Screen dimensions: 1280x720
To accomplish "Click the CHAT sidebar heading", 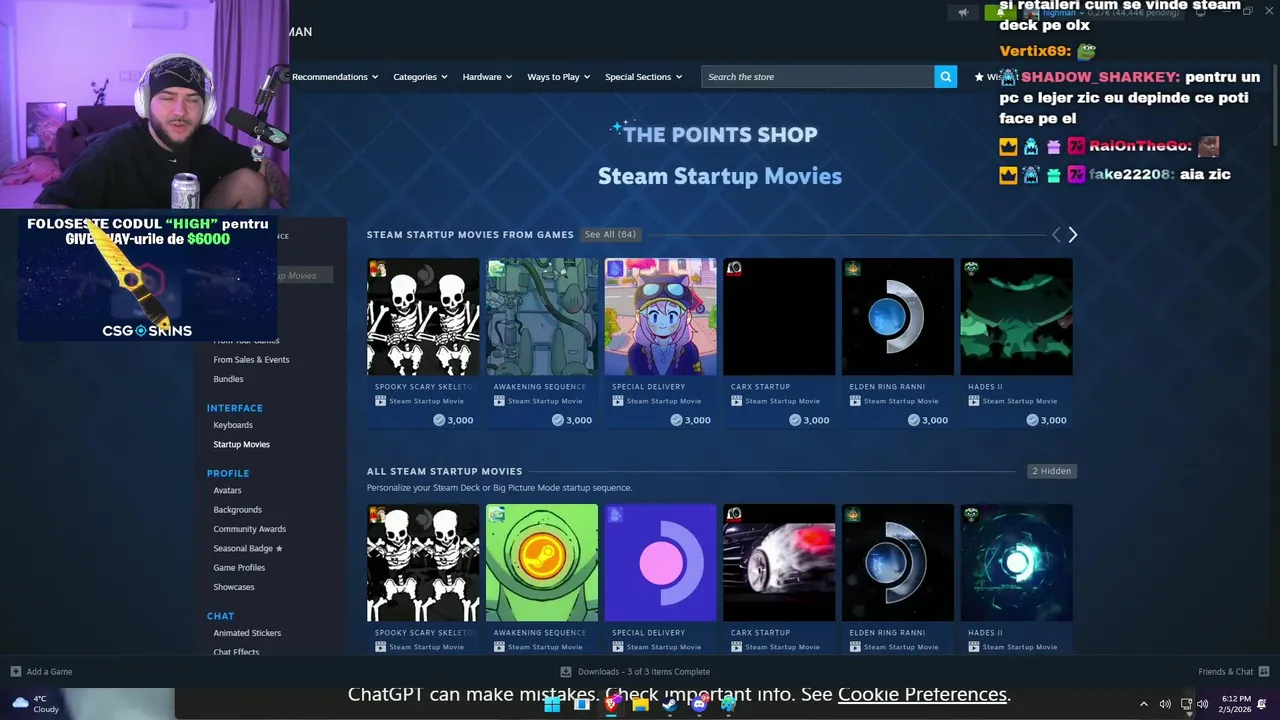I will pos(220,616).
